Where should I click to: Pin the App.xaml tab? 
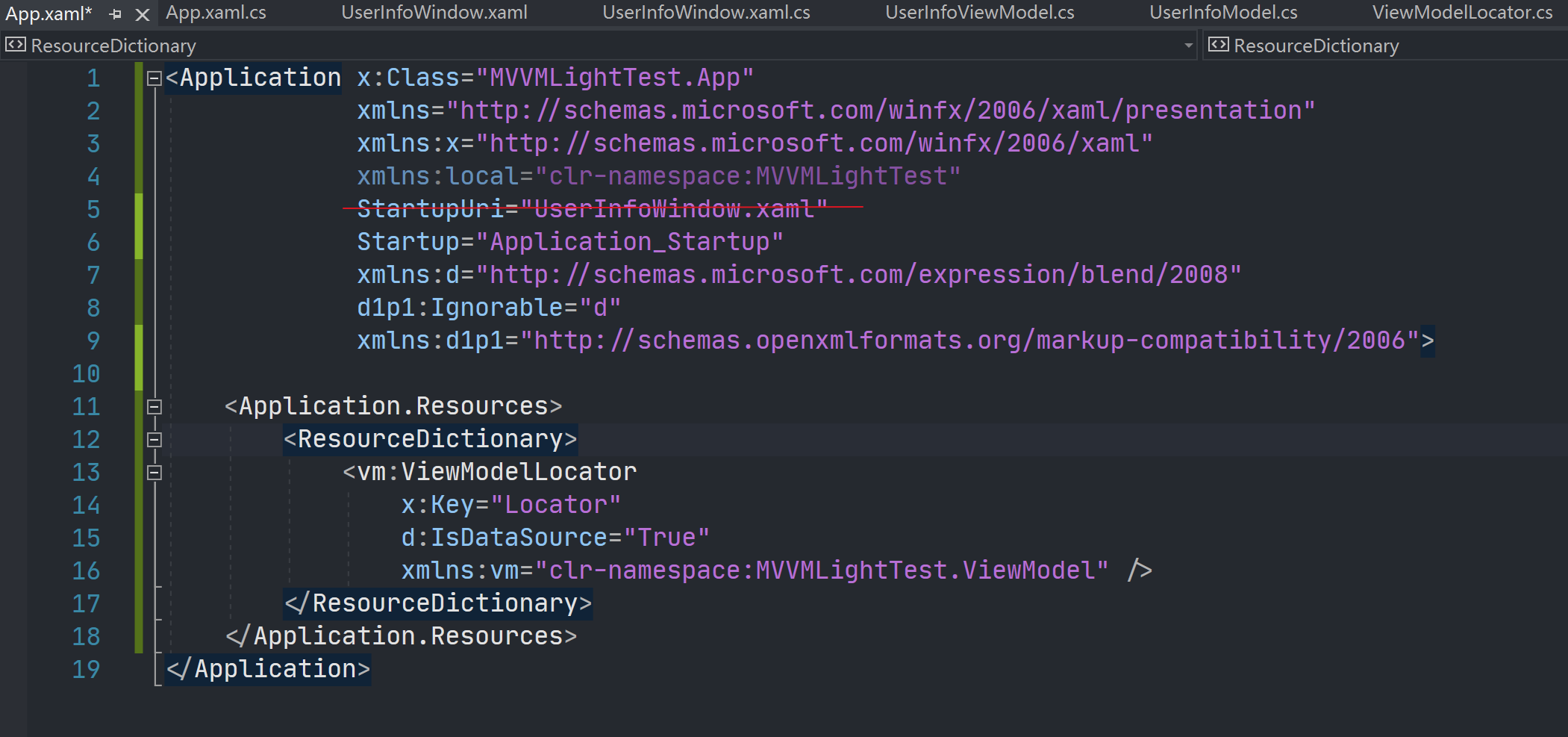tap(115, 13)
